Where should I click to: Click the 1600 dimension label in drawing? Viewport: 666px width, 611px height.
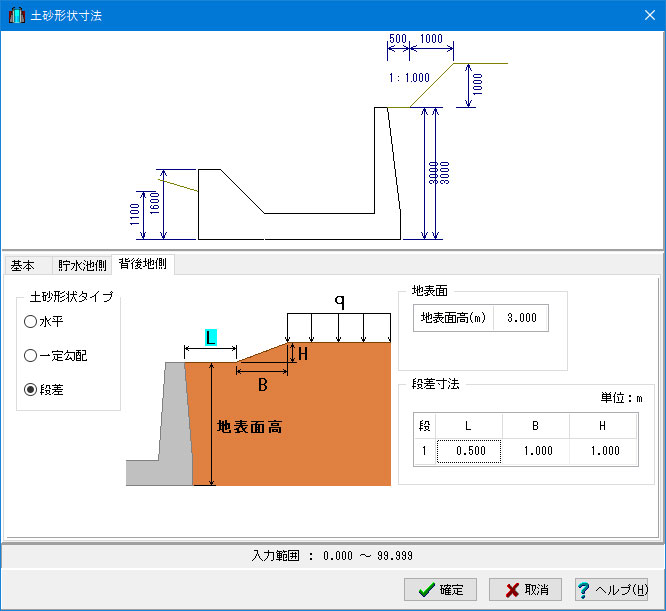[155, 203]
